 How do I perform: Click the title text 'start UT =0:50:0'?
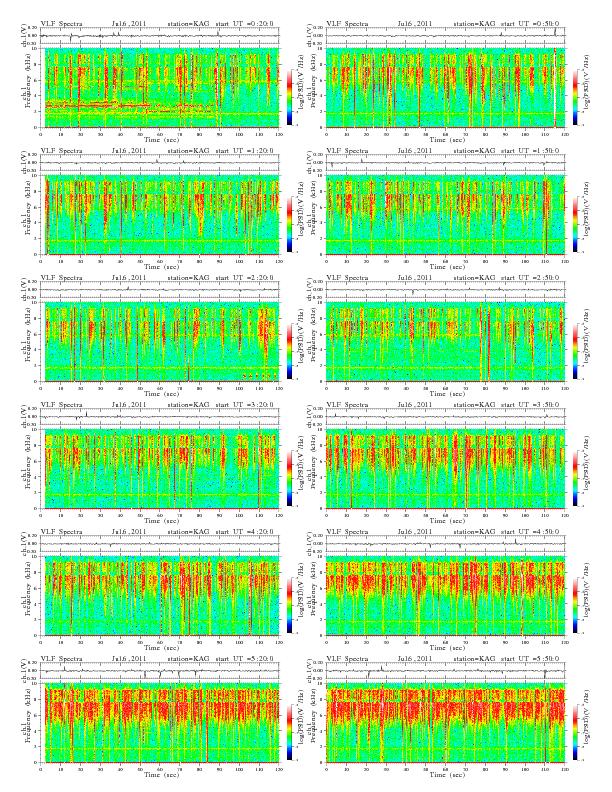click(x=531, y=23)
